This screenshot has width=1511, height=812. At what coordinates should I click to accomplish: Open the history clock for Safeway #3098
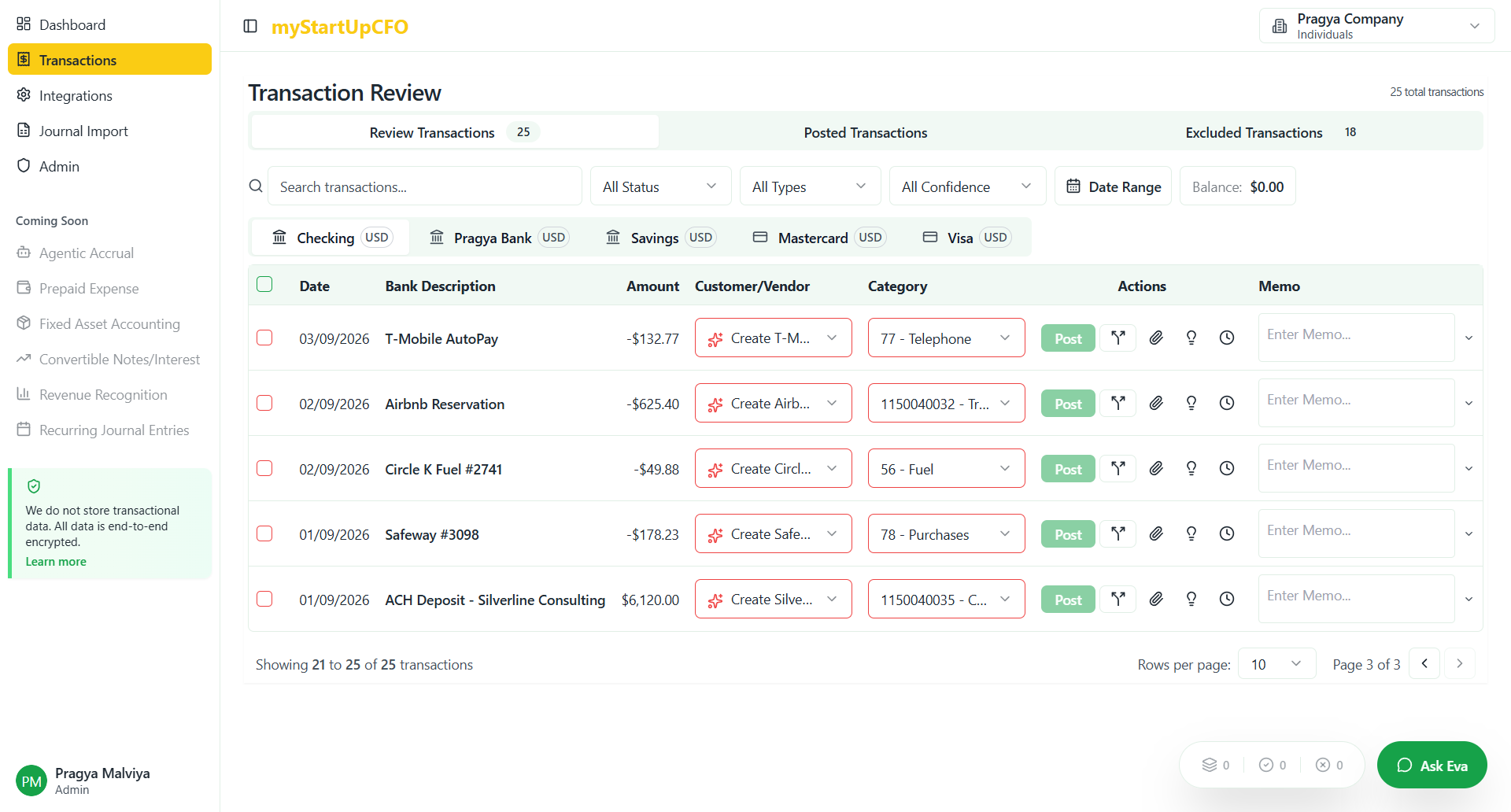[1226, 534]
